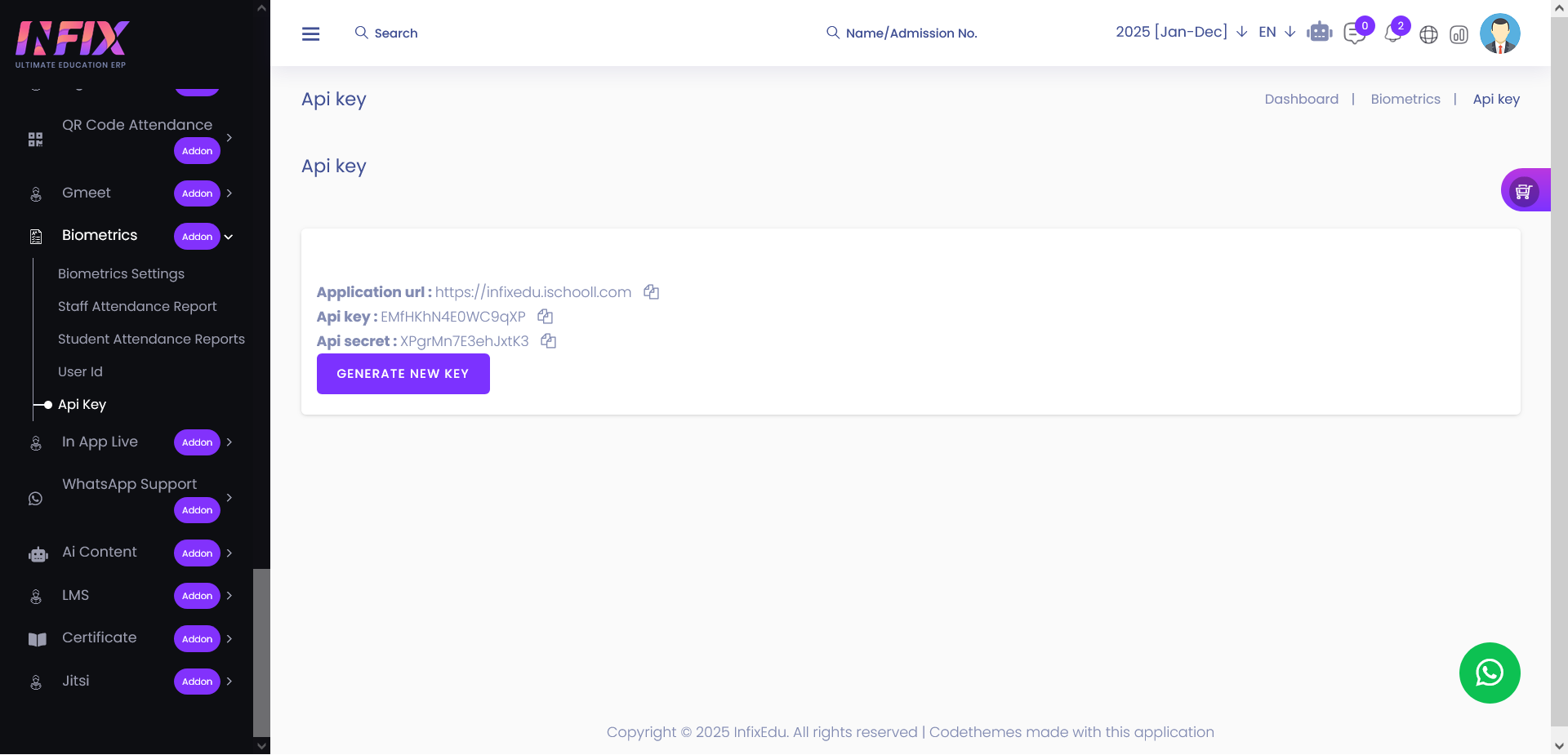This screenshot has width=1568, height=755.
Task: Select Staff Attendance Report menu item
Action: click(137, 307)
